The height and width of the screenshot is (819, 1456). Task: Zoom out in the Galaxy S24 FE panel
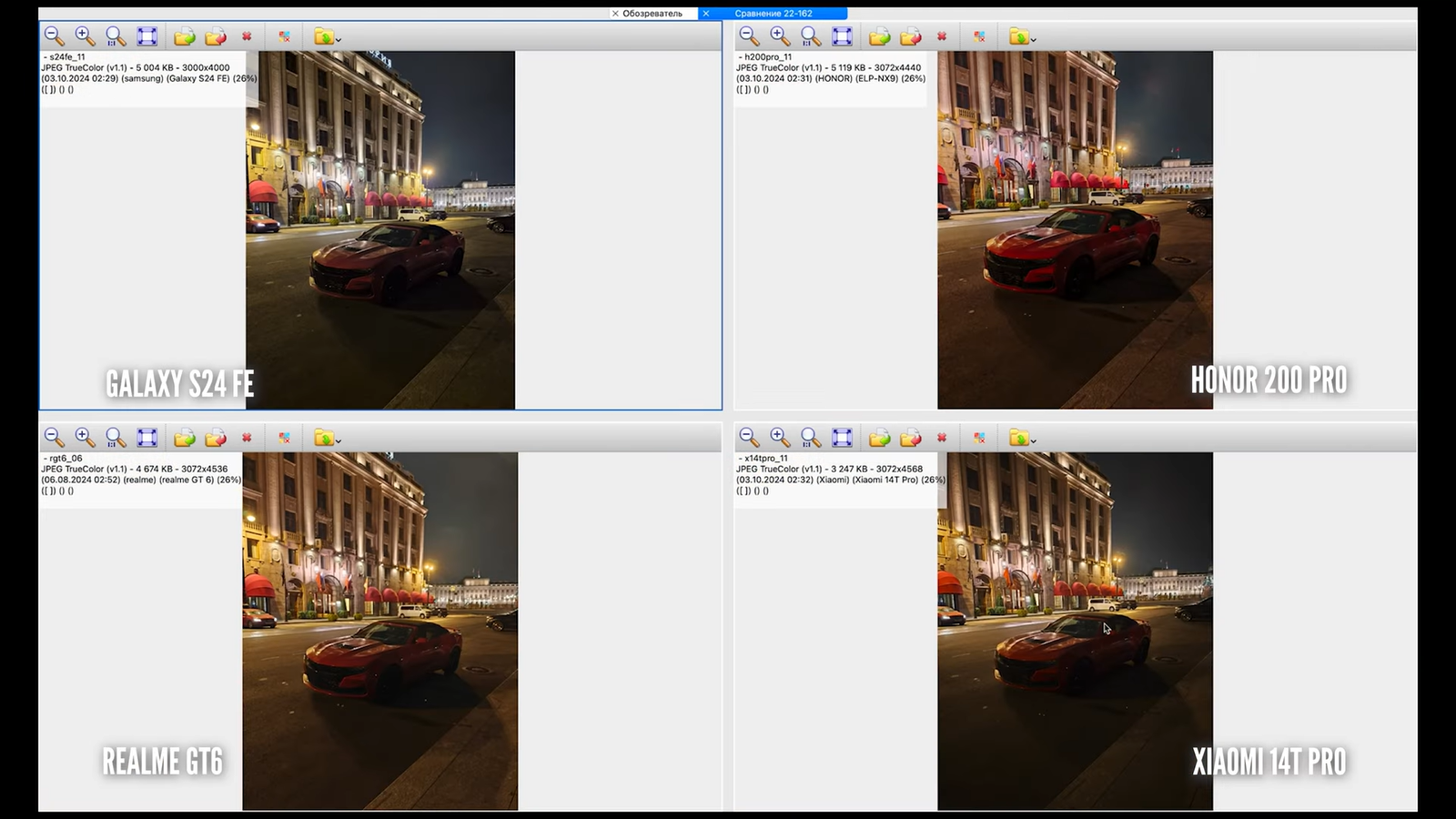pos(55,36)
